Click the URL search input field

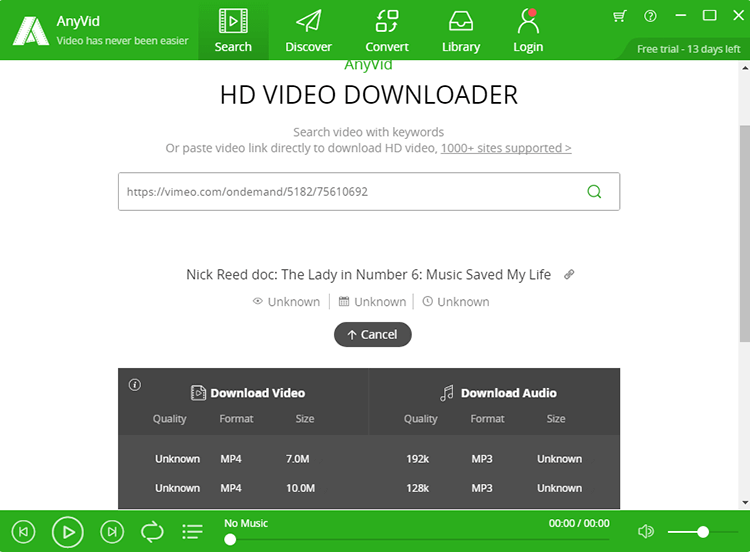tap(369, 191)
